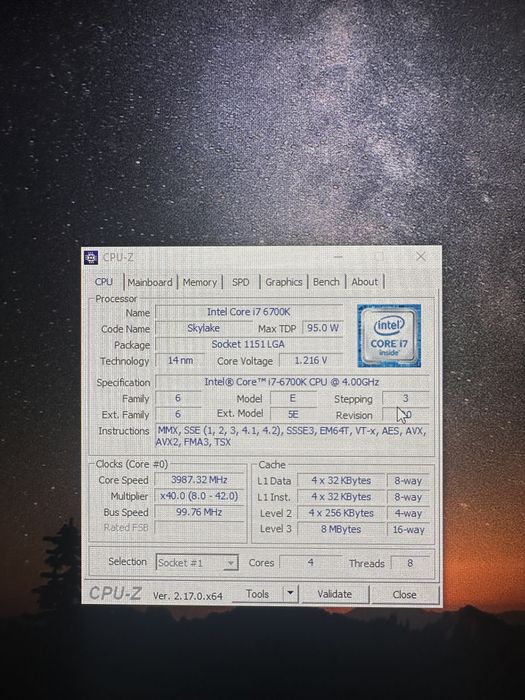
Task: Switch to the Bench tab
Action: pos(326,282)
